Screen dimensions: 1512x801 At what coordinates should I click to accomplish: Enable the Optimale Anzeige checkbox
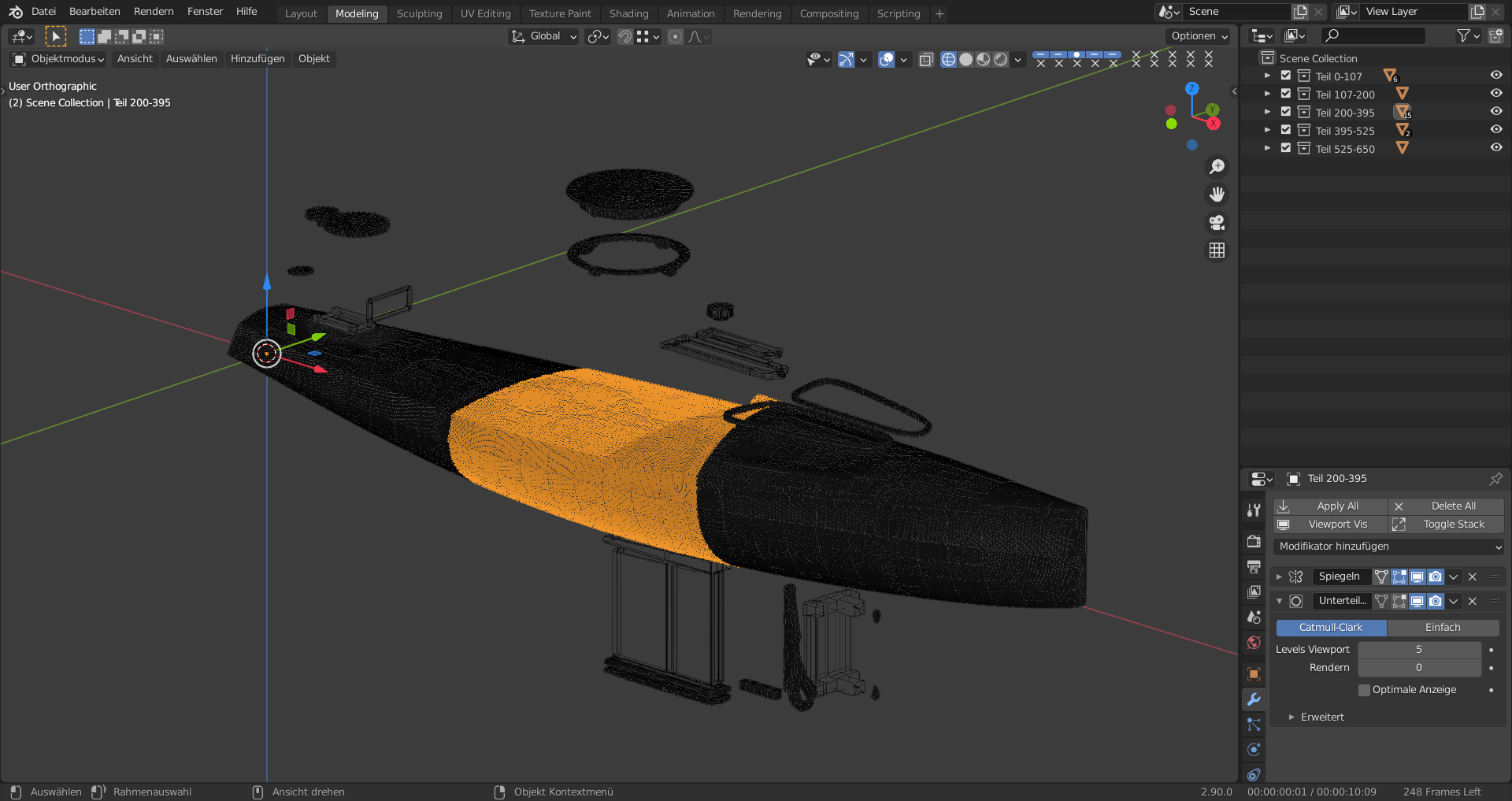tap(1364, 690)
